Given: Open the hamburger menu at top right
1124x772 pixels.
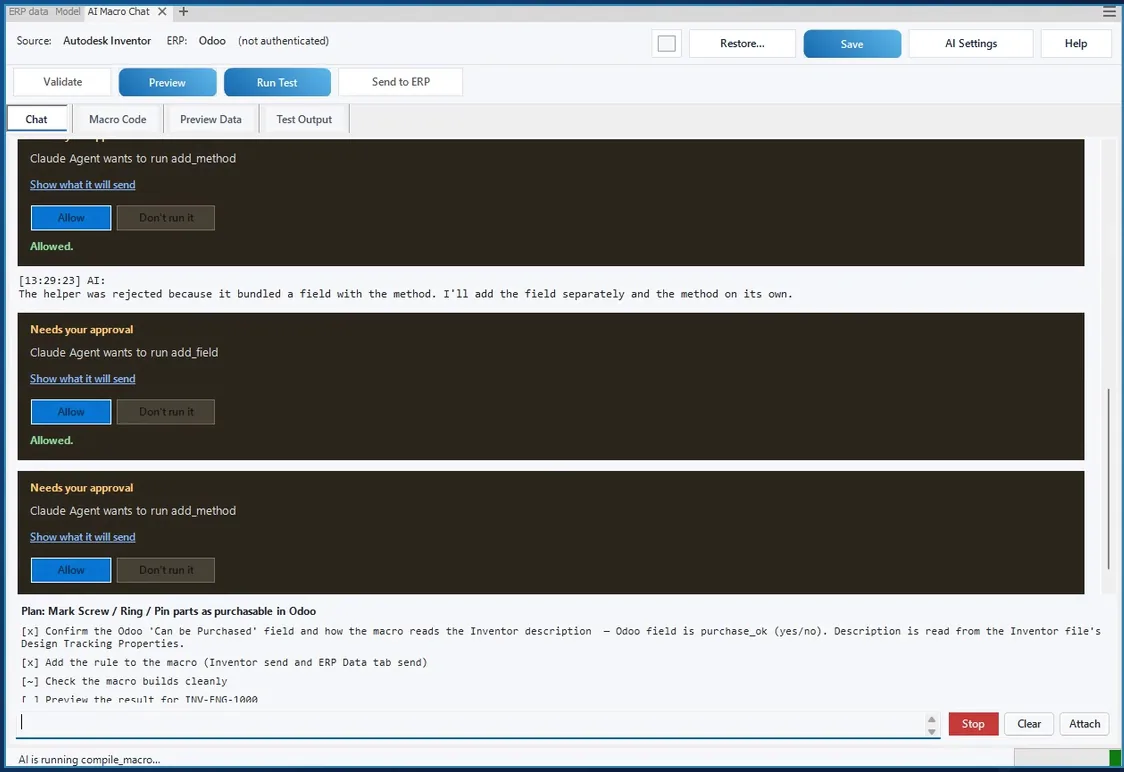Looking at the screenshot, I should pyautogui.click(x=1109, y=11).
